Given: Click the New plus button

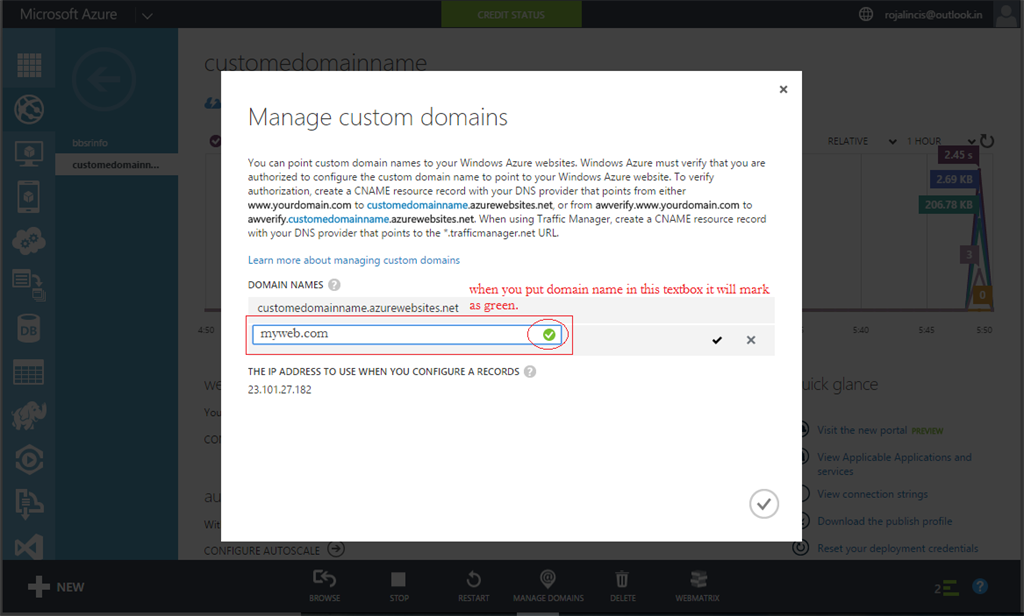Looking at the screenshot, I should click(56, 587).
